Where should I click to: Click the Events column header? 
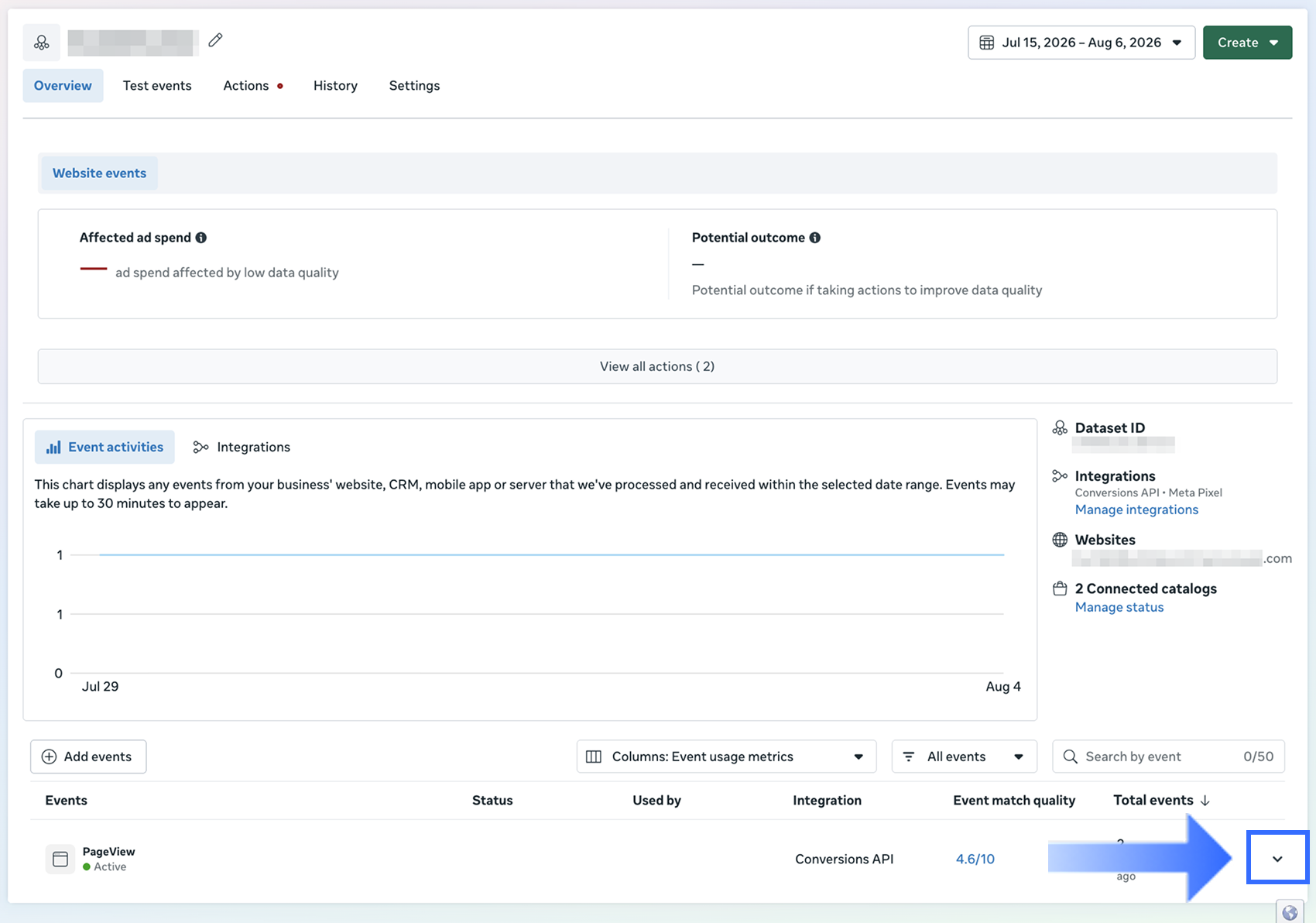pos(66,800)
